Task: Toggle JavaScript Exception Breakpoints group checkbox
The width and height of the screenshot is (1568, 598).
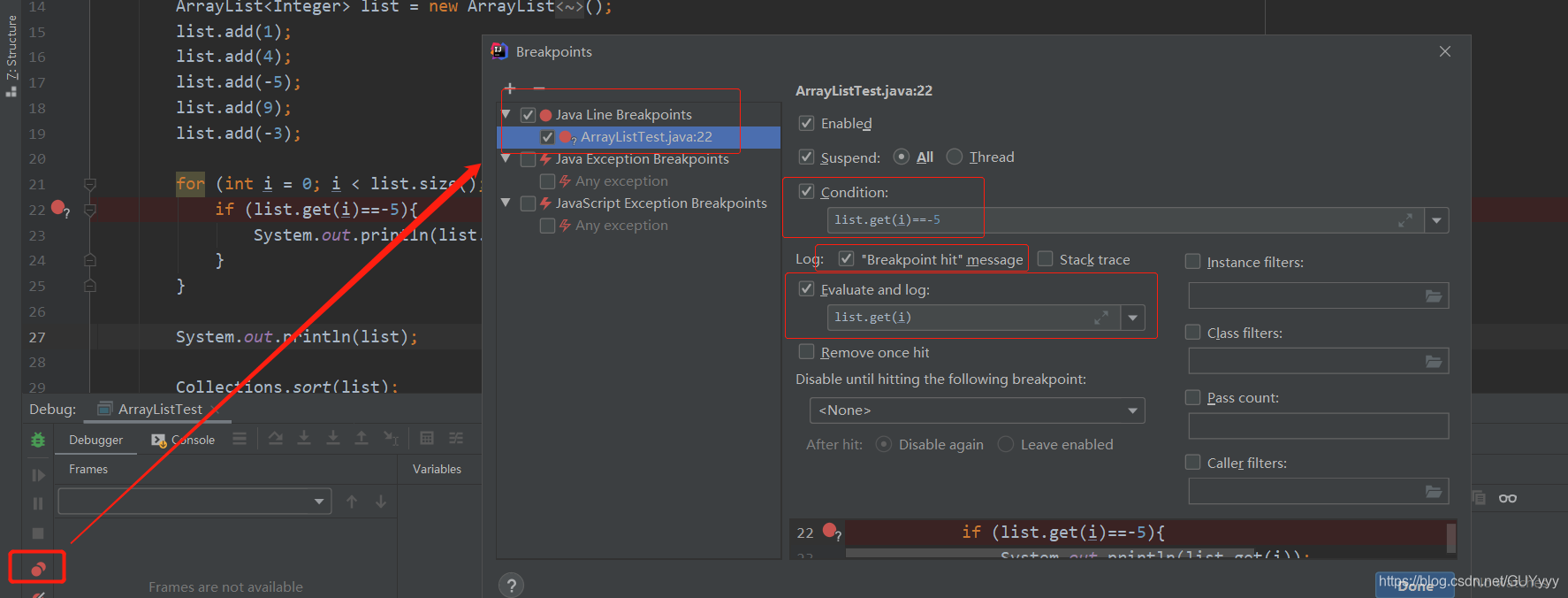Action: pos(529,203)
